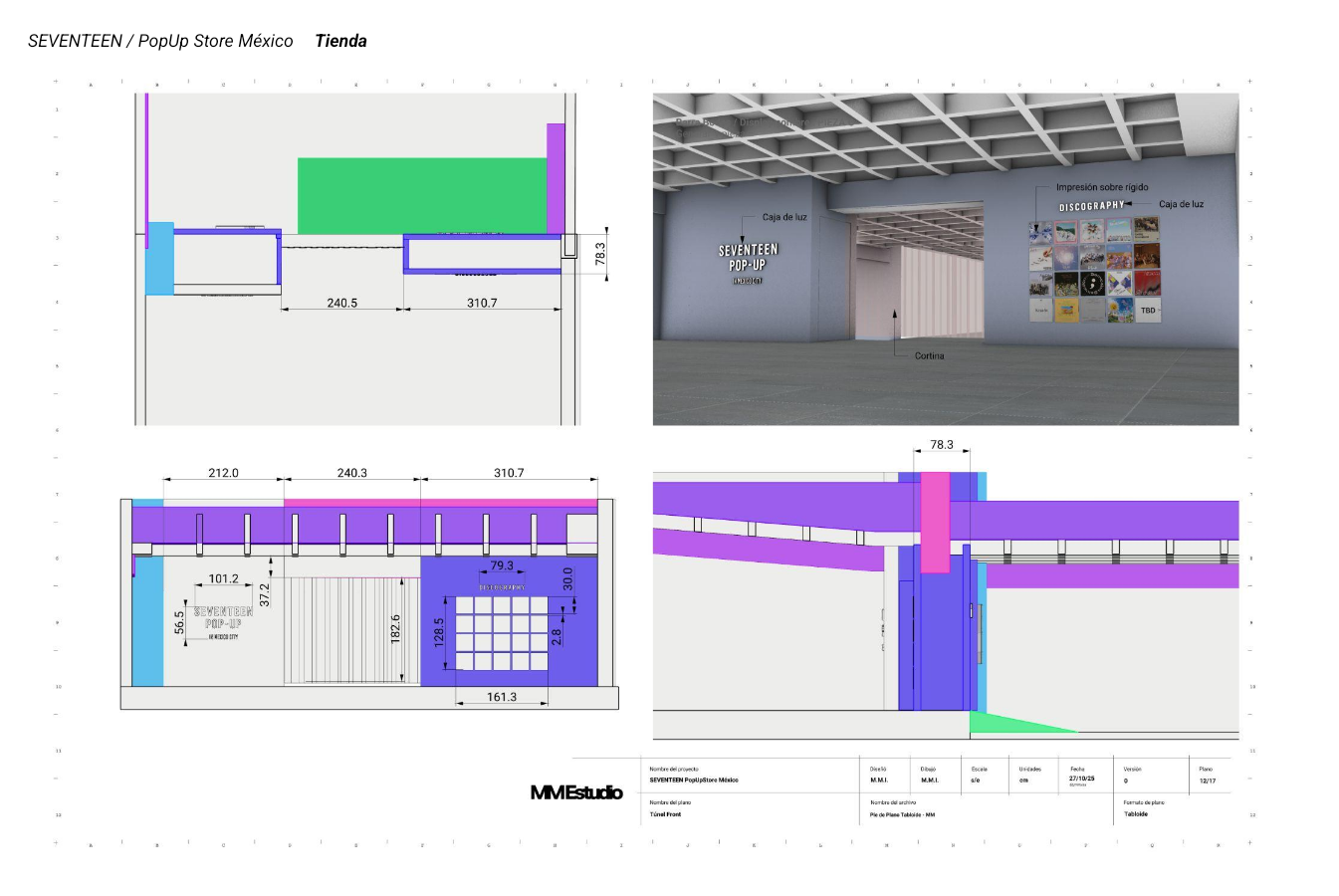Click the vertical "128.5" grid height dimension
Viewport: 1339px width, 896px height.
point(439,633)
